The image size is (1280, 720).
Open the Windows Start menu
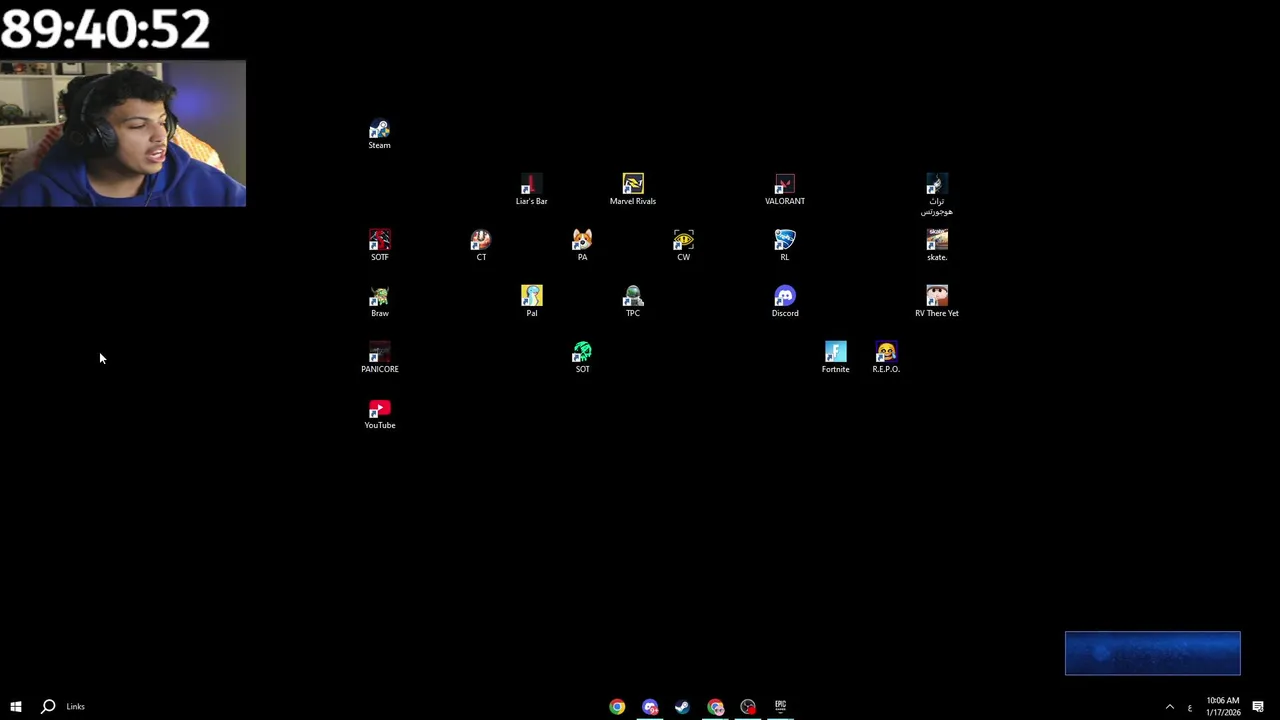[15, 707]
